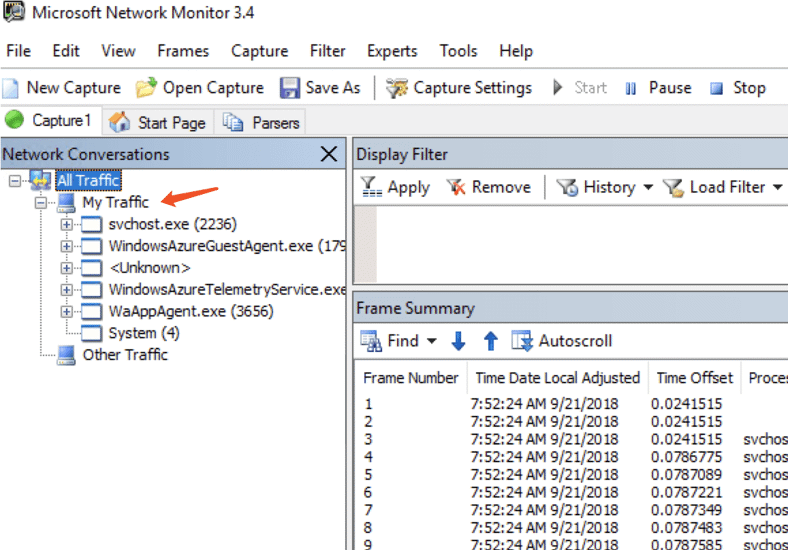788x550 pixels.
Task: Select My Traffic in the tree
Action: [x=116, y=202]
